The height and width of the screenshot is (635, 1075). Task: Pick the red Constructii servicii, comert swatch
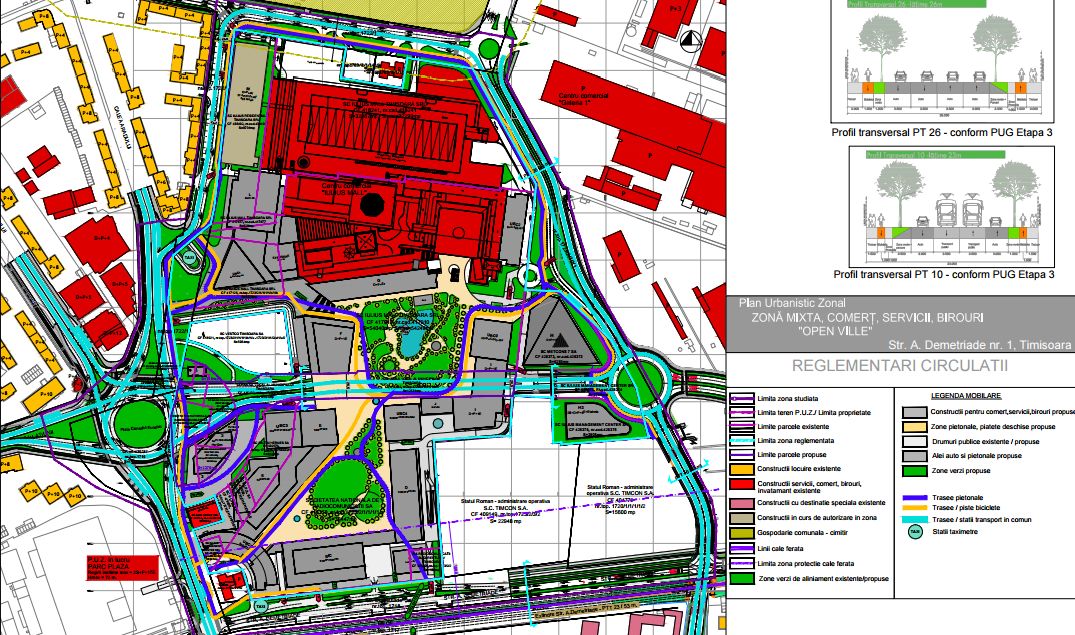[x=741, y=486]
